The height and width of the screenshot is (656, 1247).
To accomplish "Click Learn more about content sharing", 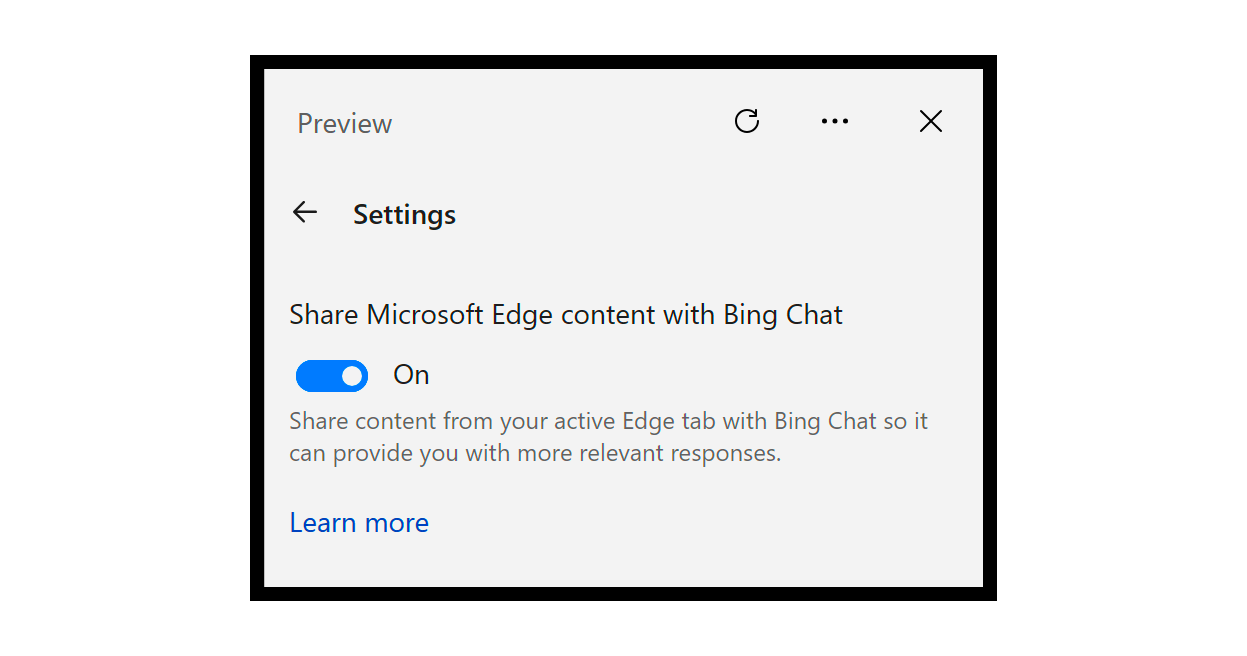I will [358, 522].
